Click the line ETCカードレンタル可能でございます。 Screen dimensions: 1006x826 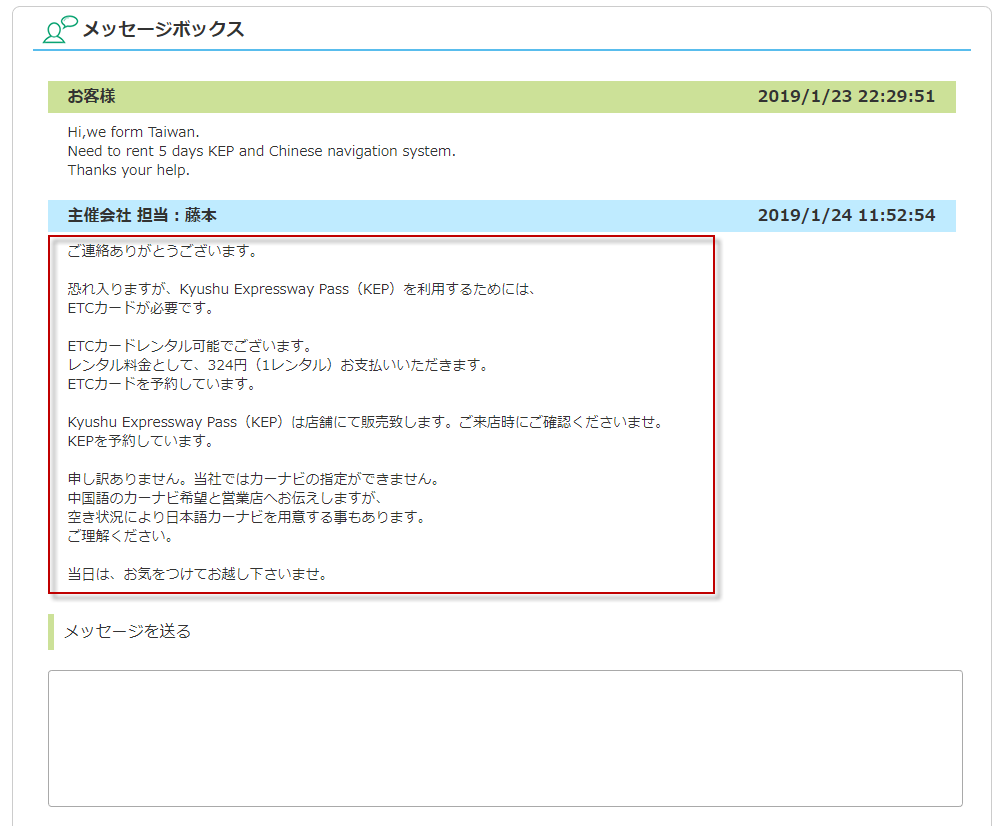pos(190,346)
